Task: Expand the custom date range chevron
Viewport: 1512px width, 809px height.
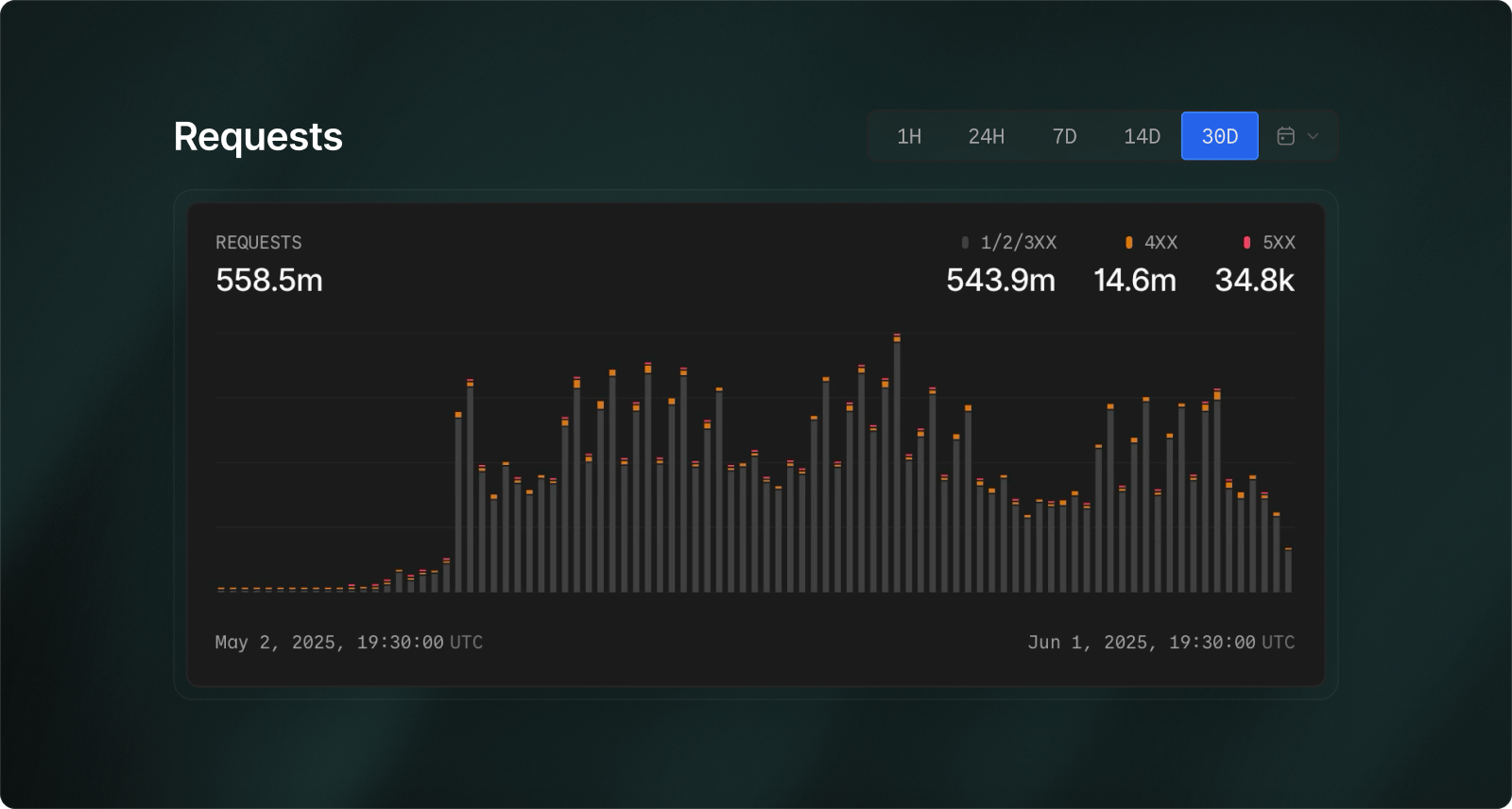Action: (x=1313, y=136)
